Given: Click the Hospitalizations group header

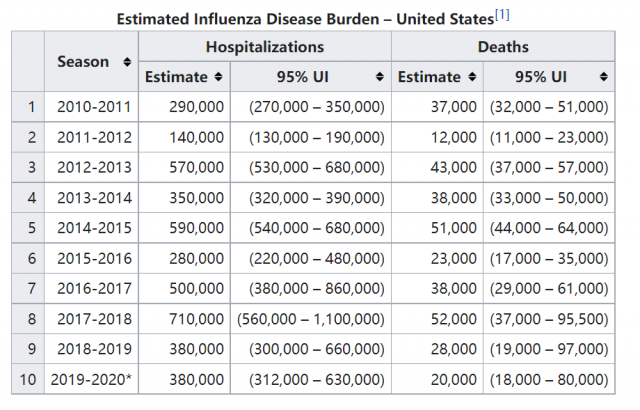Looking at the screenshot, I should 264,47.
